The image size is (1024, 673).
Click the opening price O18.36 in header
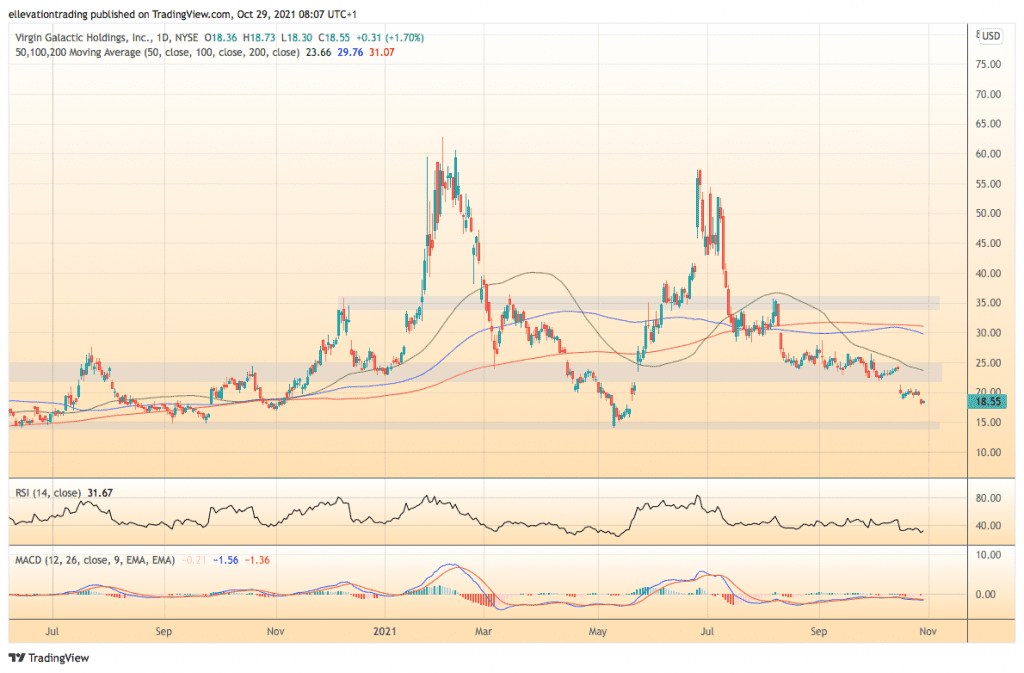[x=221, y=38]
